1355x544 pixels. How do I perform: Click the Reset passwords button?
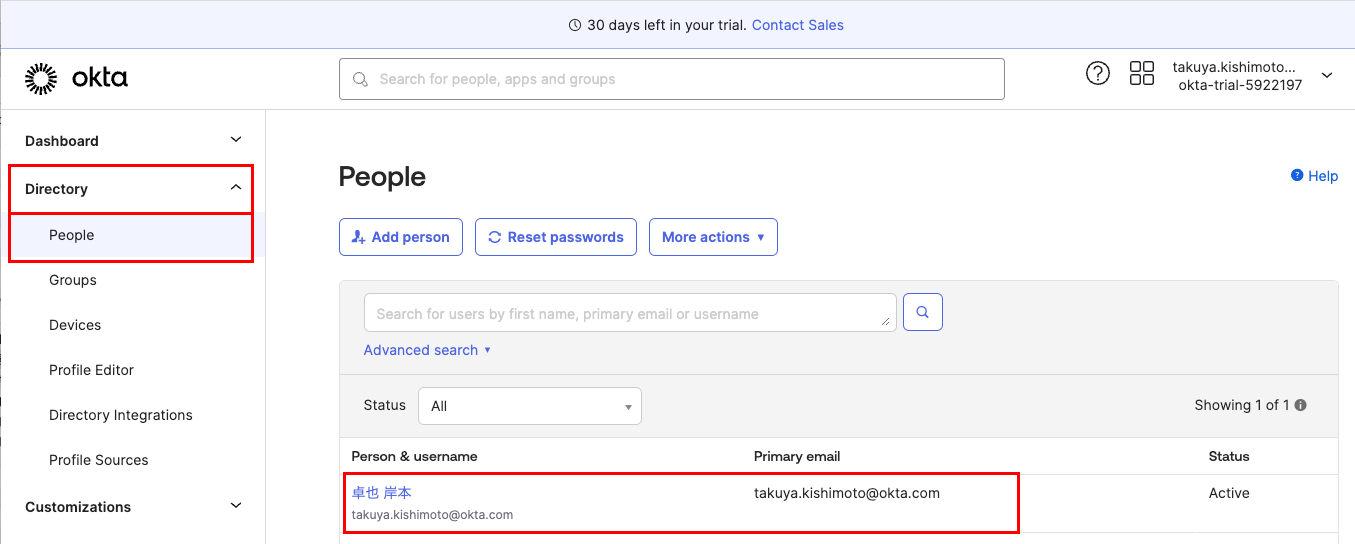point(555,237)
